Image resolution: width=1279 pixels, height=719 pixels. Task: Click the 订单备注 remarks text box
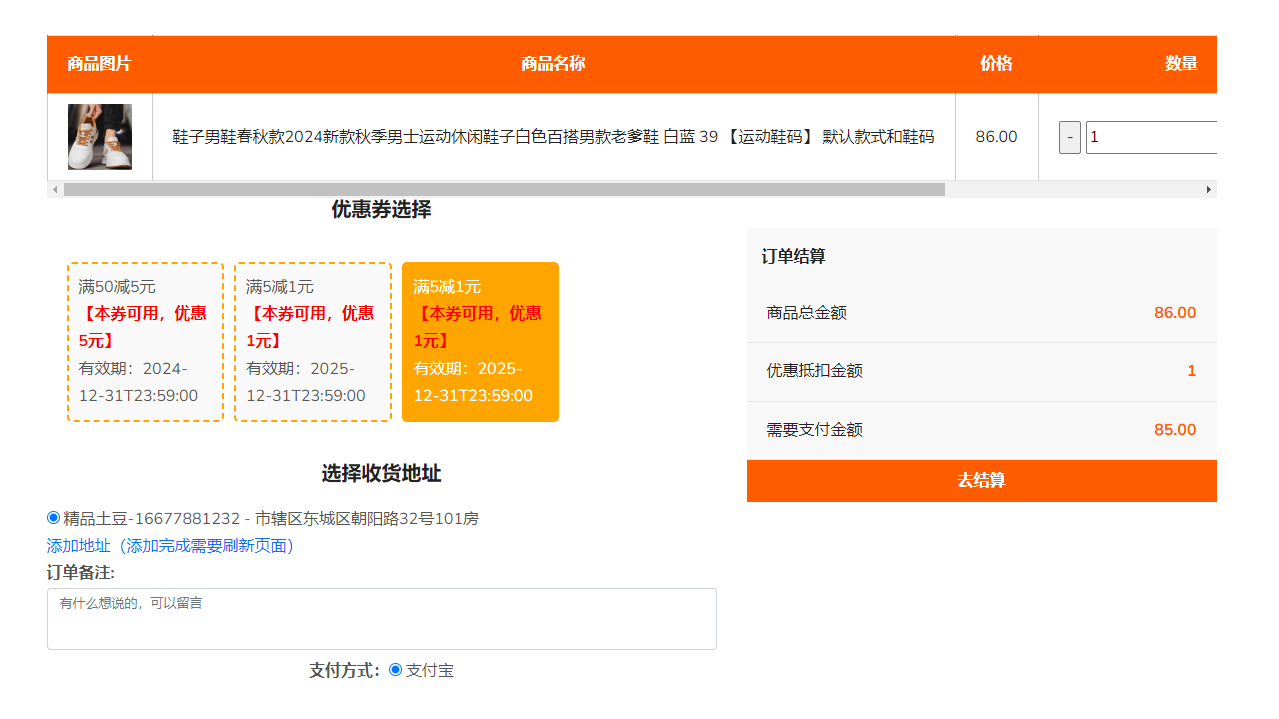click(381, 619)
